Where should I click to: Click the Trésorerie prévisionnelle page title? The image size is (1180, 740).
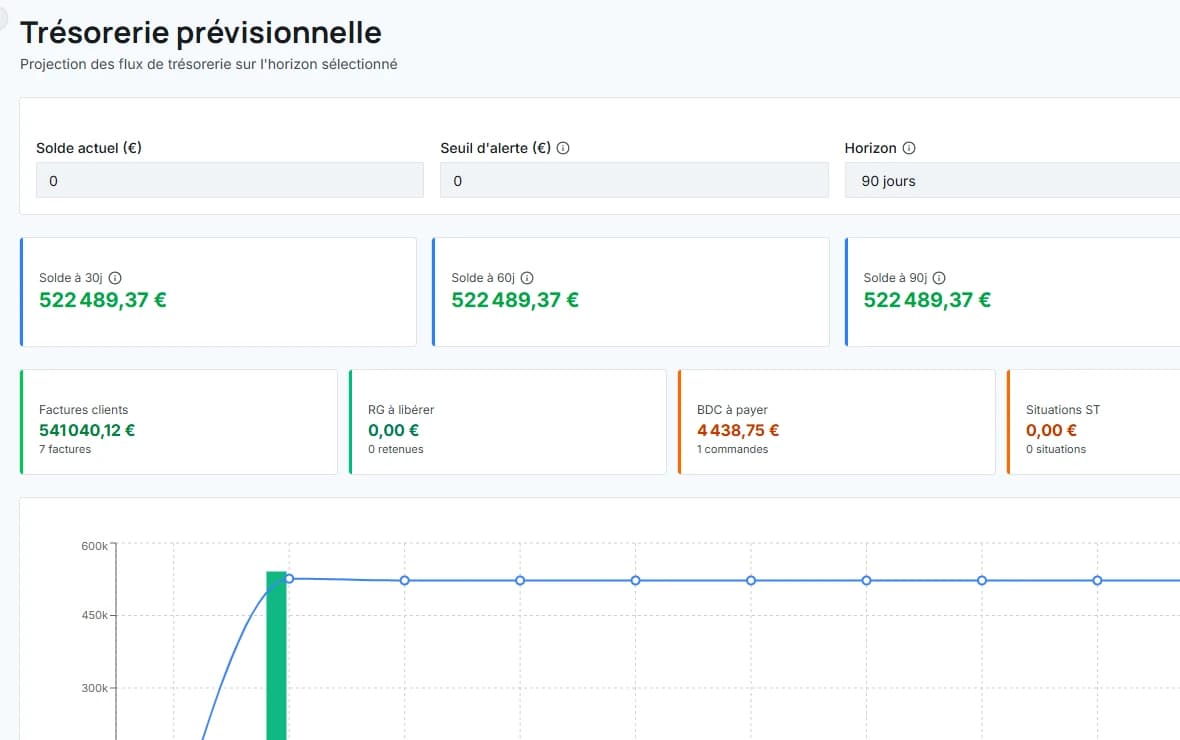click(201, 33)
